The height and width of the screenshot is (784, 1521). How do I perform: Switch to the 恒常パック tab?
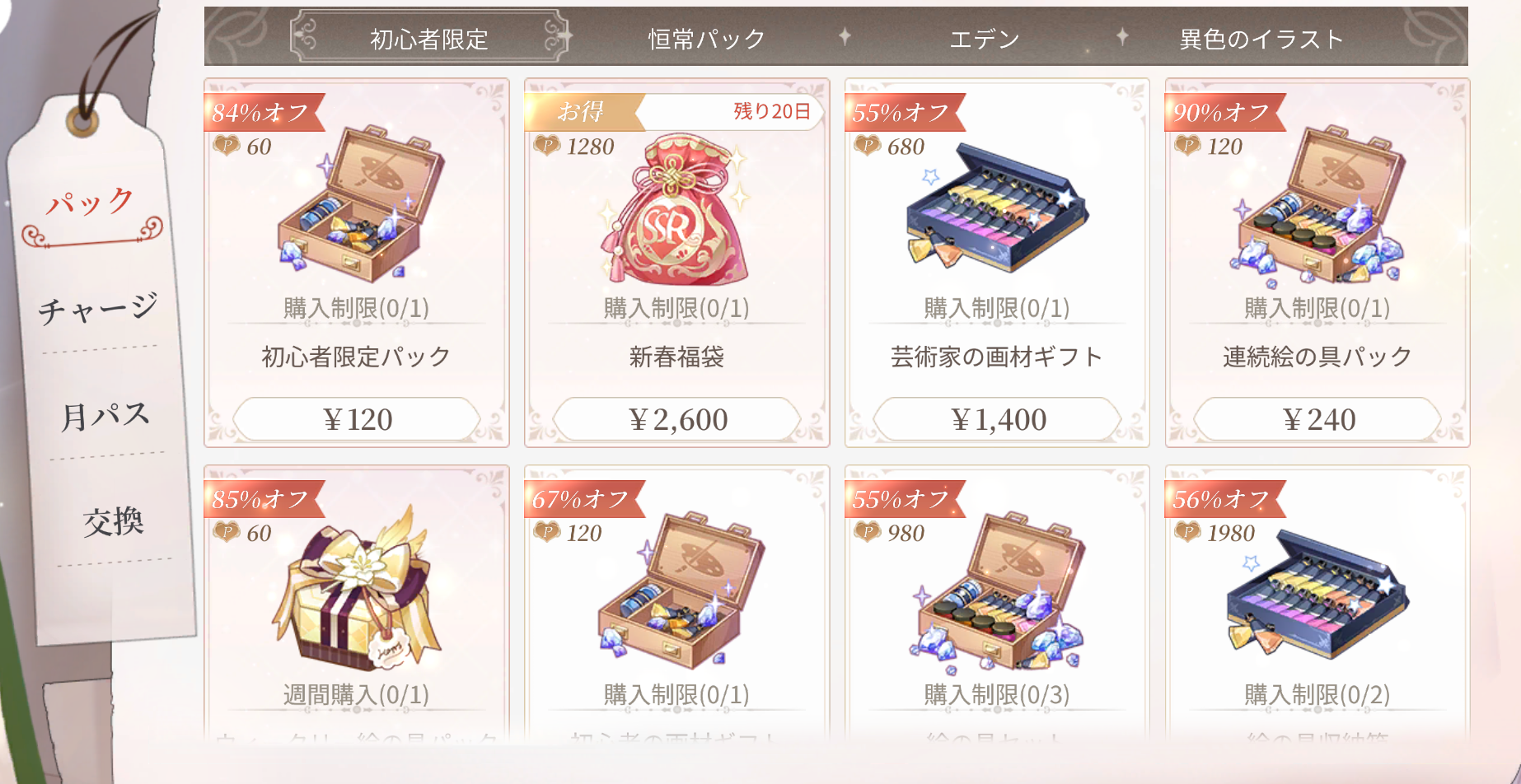pos(707,39)
